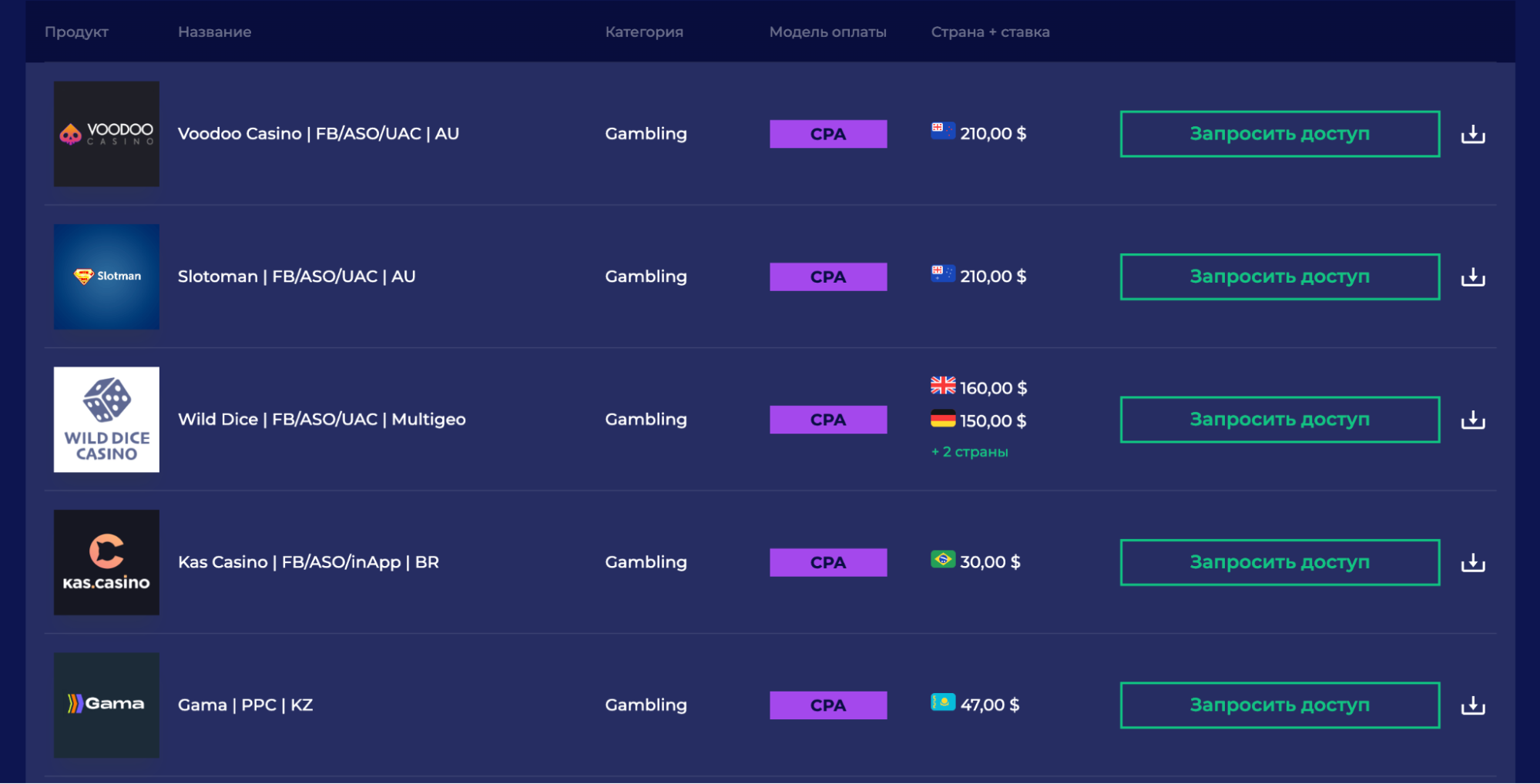Screen dimensions: 1540x784
Task: Click the download icon for Kas Casino
Action: tap(1472, 562)
